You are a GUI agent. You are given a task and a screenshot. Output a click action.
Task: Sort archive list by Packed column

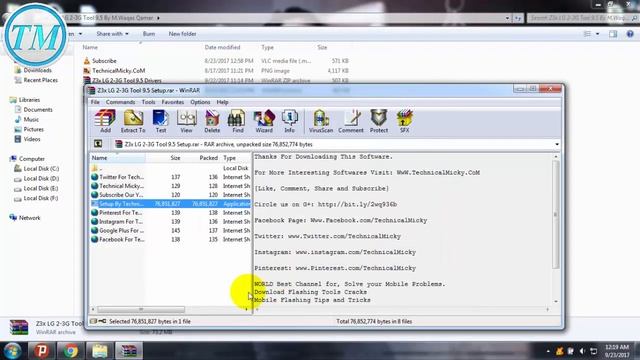[x=200, y=158]
